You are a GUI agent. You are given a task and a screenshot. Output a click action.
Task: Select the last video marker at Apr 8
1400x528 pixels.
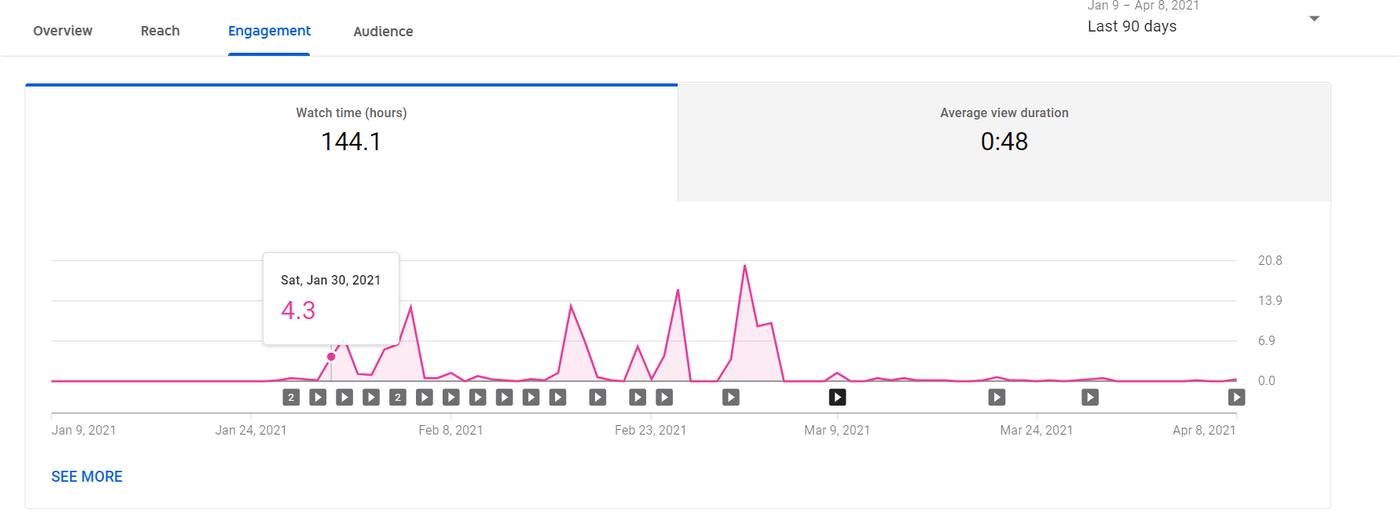[x=1236, y=397]
